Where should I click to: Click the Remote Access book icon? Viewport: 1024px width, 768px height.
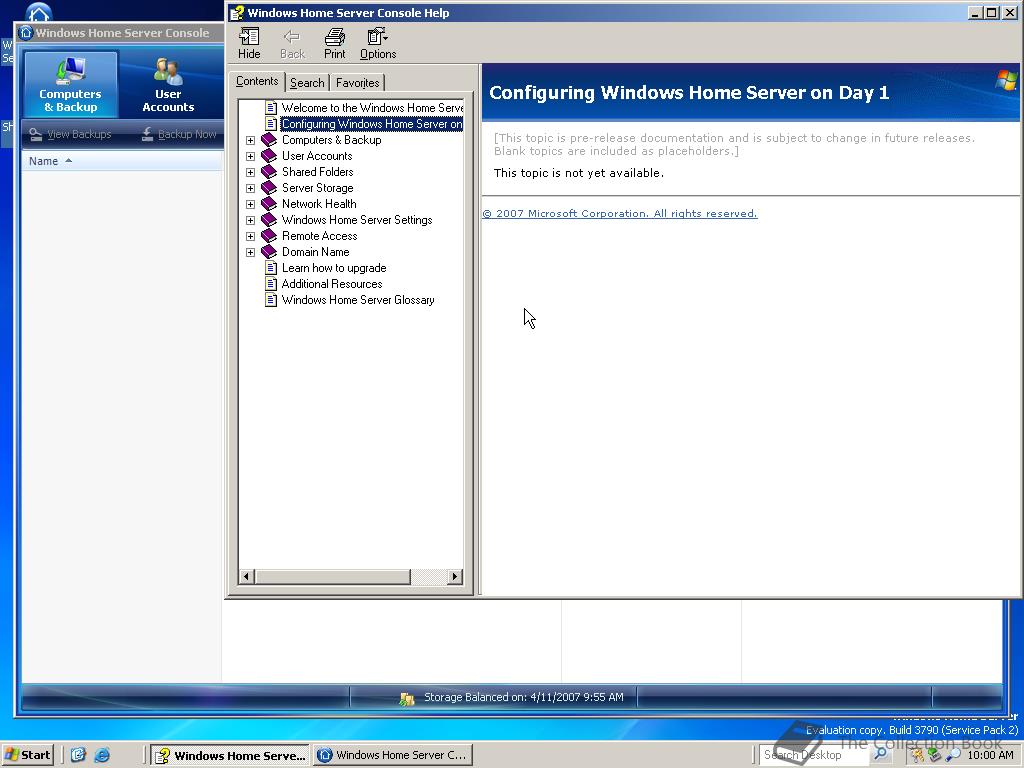(269, 236)
